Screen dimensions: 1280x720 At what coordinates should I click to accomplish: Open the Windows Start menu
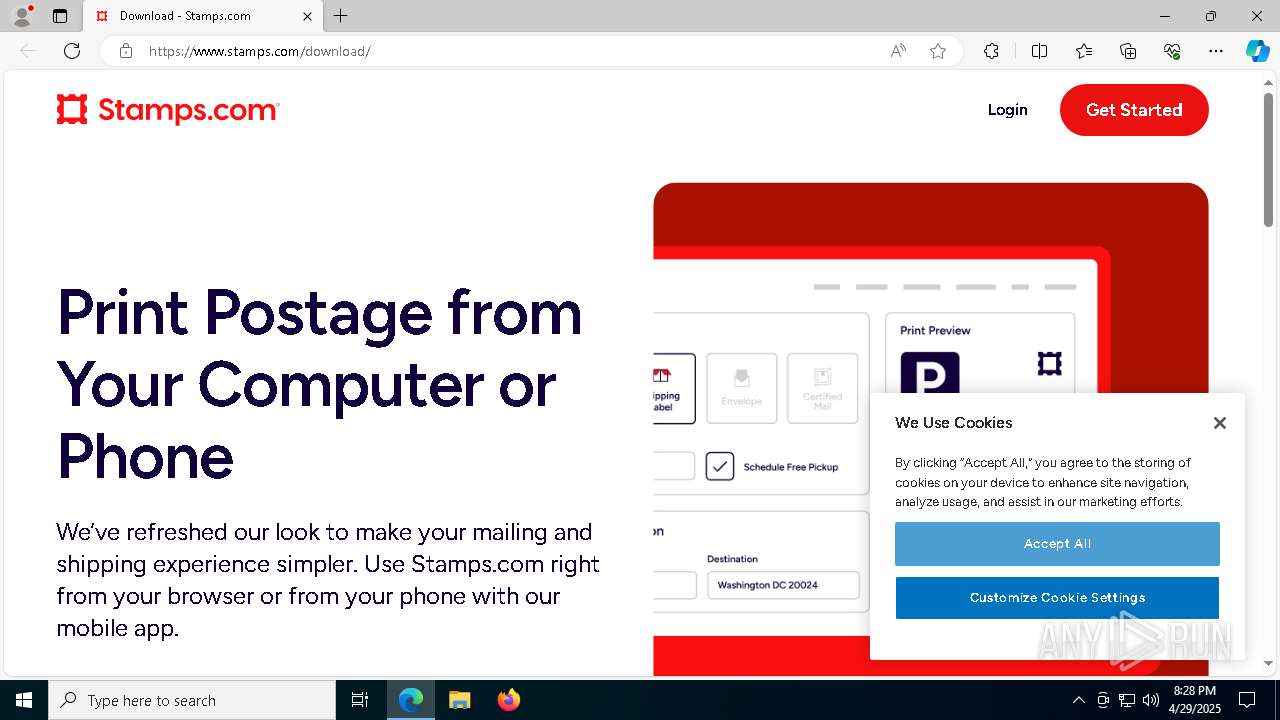(24, 700)
